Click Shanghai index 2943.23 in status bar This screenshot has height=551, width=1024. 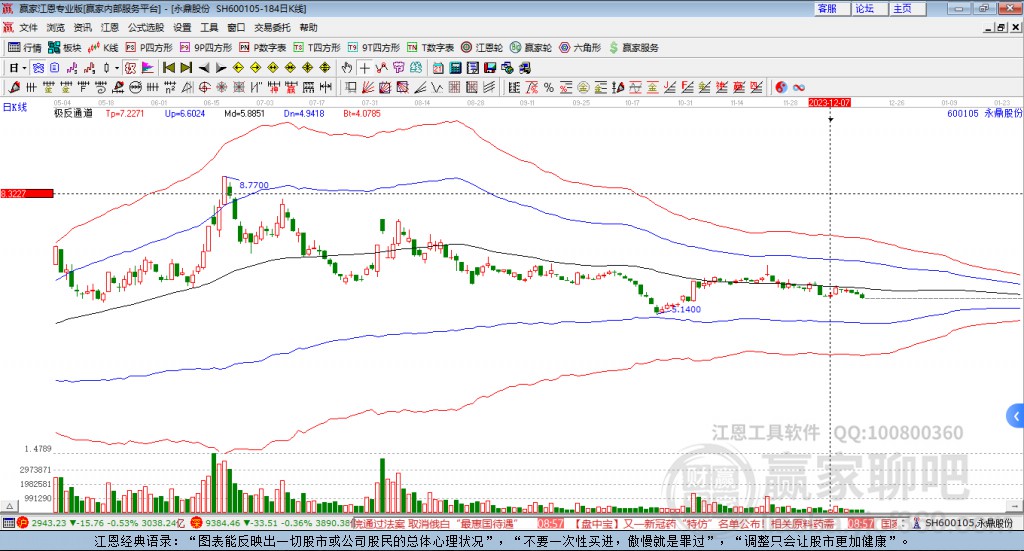coord(49,523)
